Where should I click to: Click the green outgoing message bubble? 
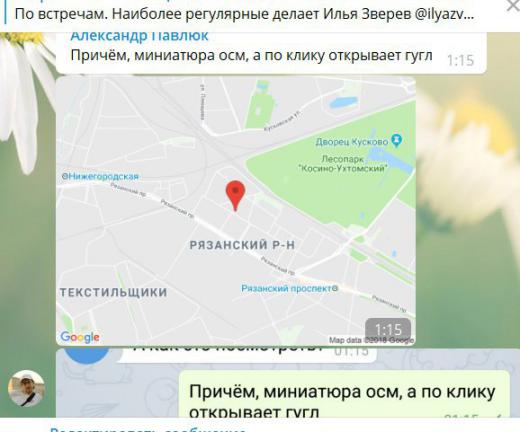(344, 394)
